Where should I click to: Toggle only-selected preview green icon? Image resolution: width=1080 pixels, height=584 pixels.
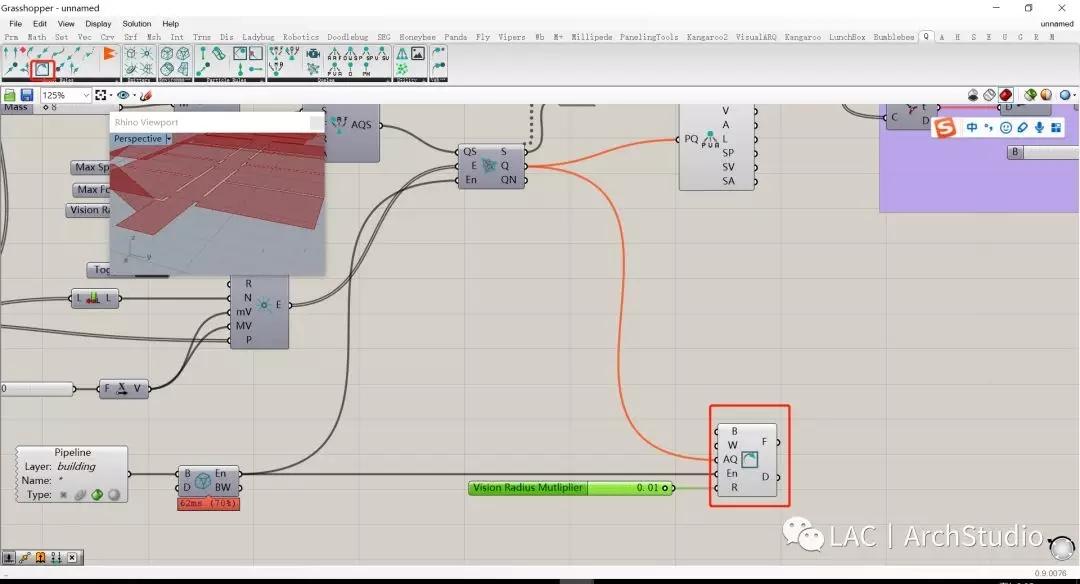pyautogui.click(x=1030, y=95)
